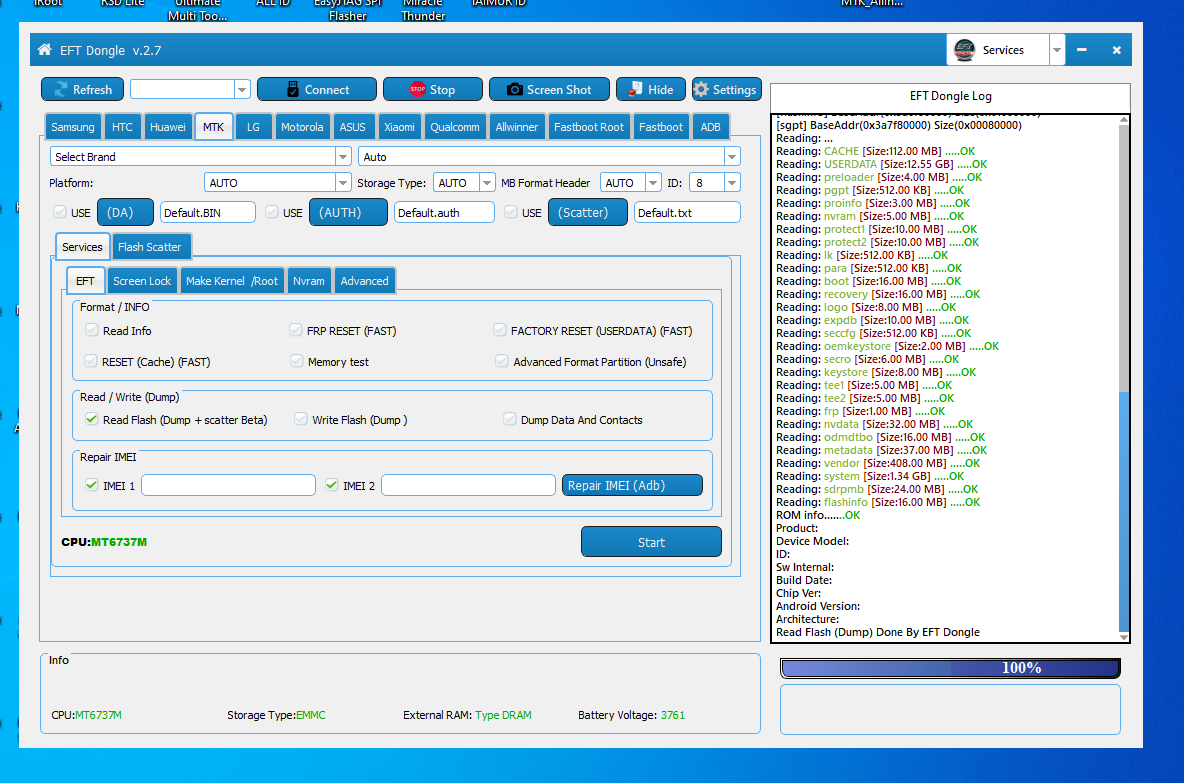
Task: Open the Make Kernel /Root tab
Action: (x=232, y=281)
